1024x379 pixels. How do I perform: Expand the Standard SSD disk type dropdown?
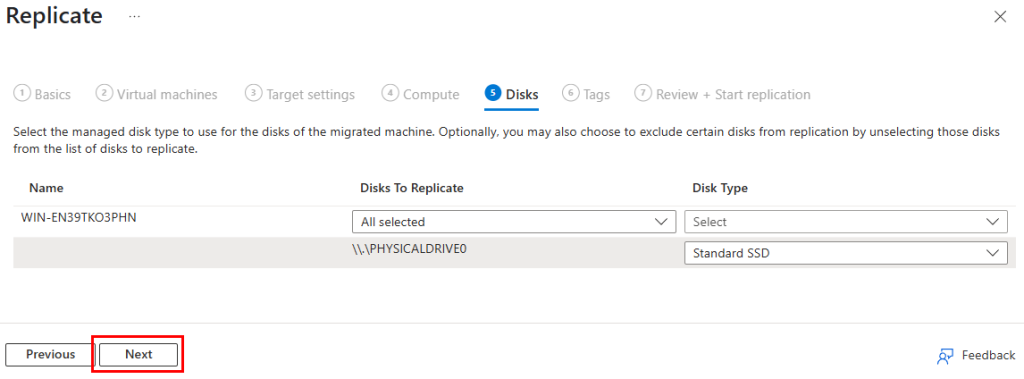846,253
